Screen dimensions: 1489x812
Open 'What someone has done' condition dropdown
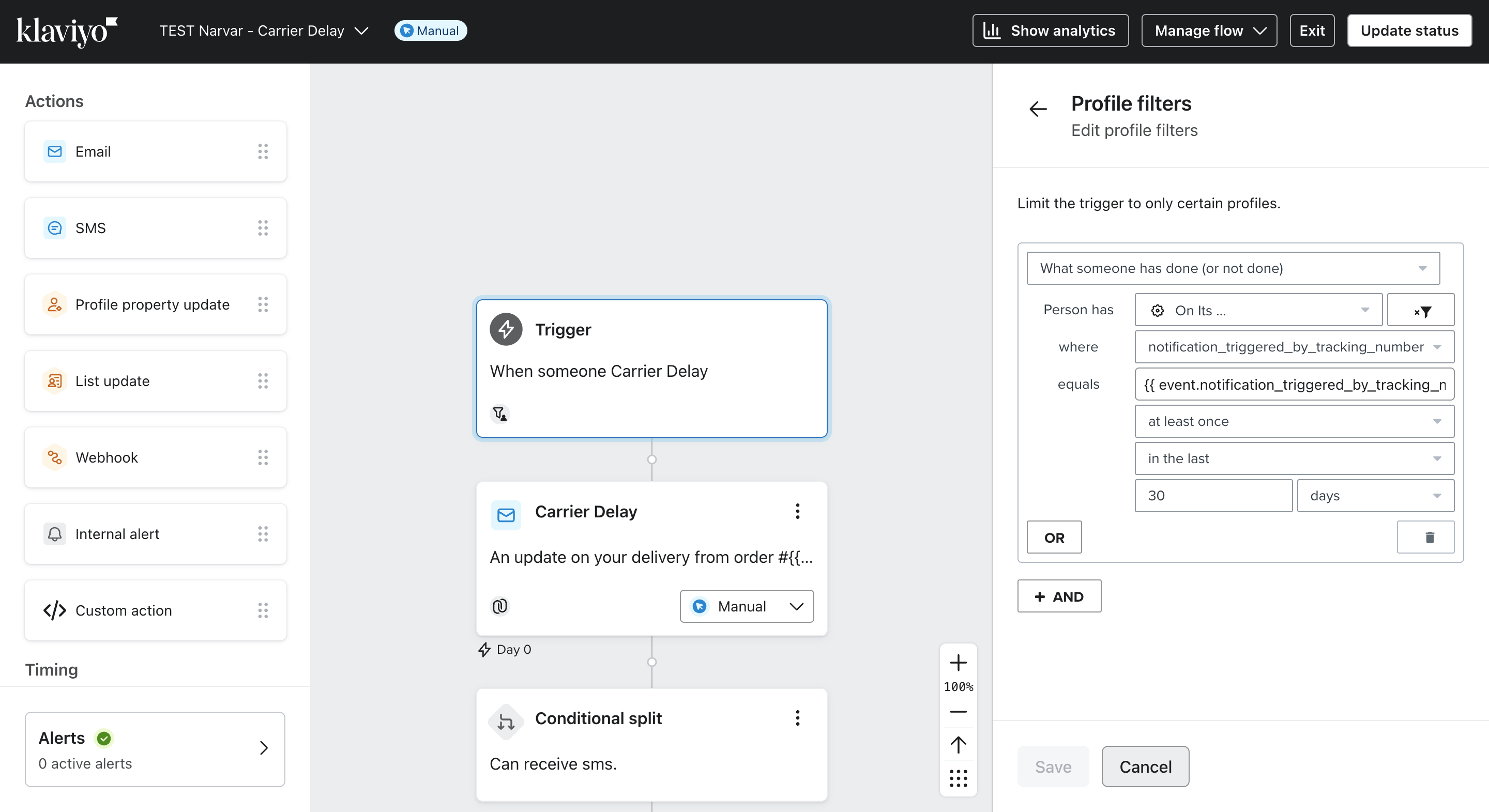click(1233, 268)
